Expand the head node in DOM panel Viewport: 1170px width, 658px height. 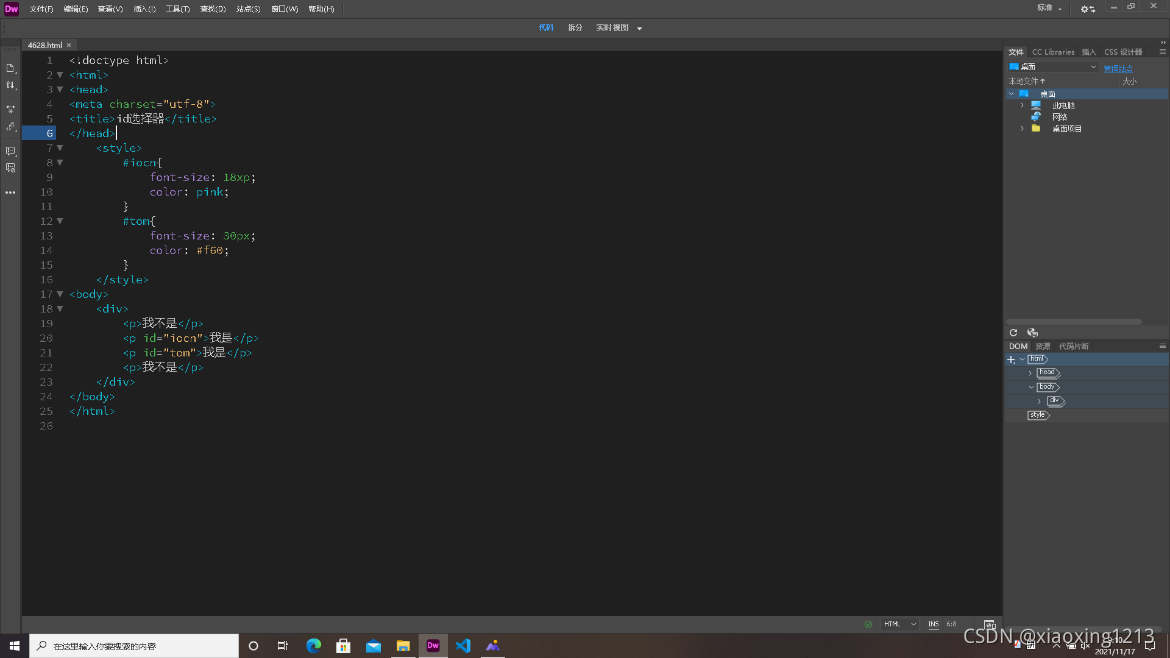tap(1030, 373)
